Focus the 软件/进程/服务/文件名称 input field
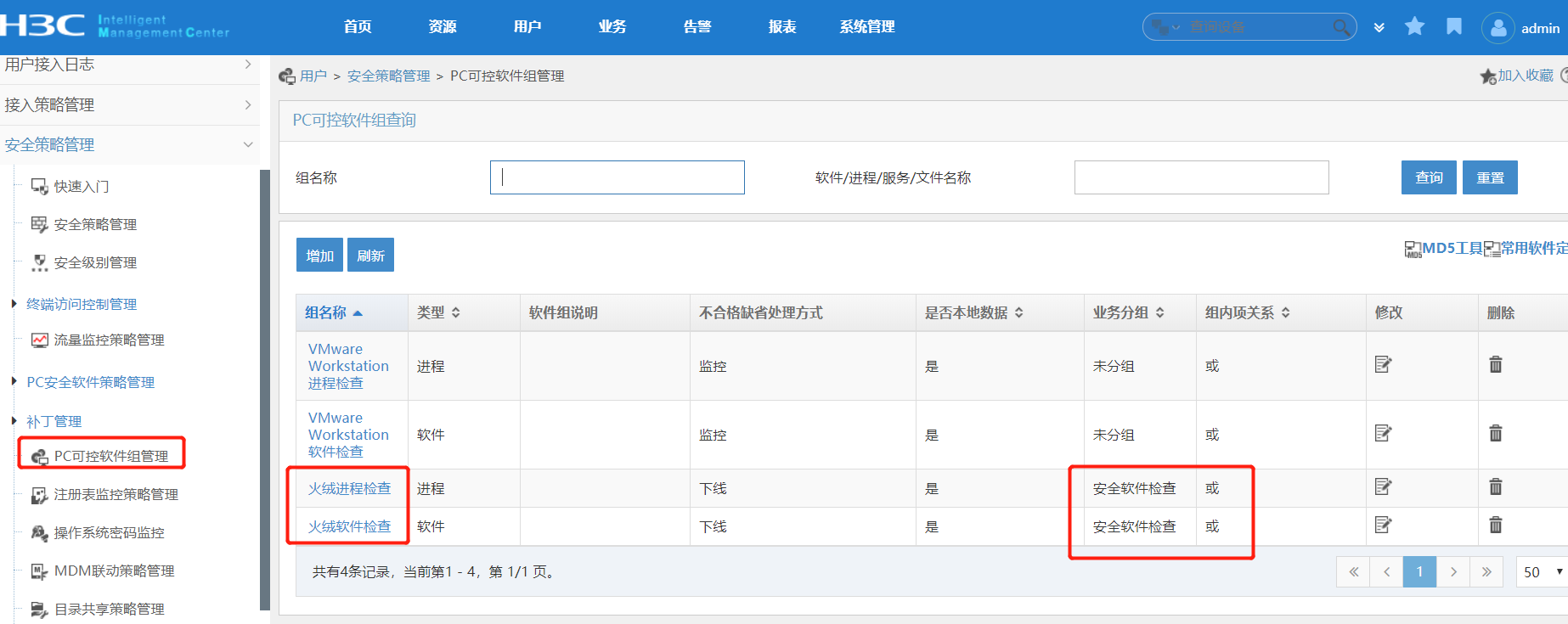The width and height of the screenshot is (1568, 624). point(1201,177)
